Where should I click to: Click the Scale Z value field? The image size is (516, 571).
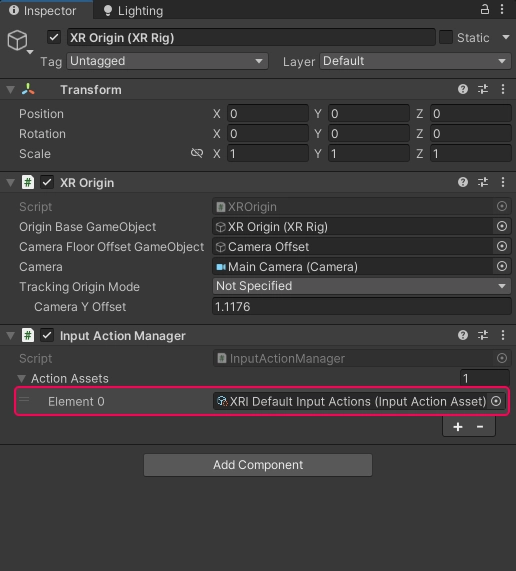470,154
